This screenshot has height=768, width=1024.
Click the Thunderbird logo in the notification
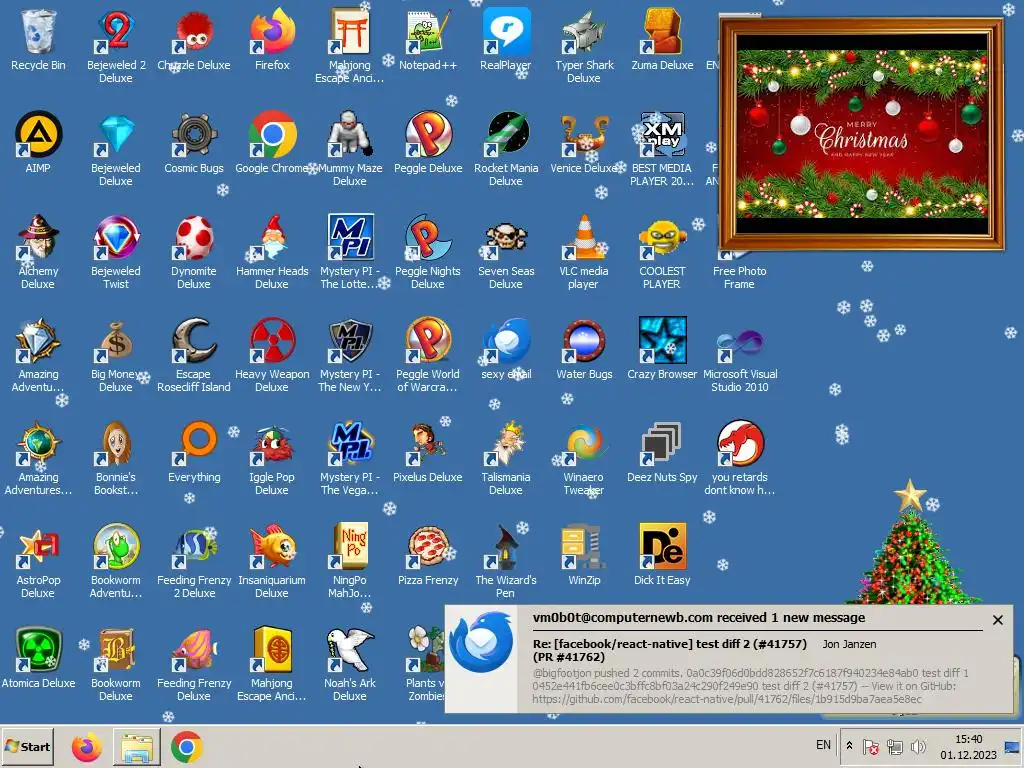[x=481, y=642]
